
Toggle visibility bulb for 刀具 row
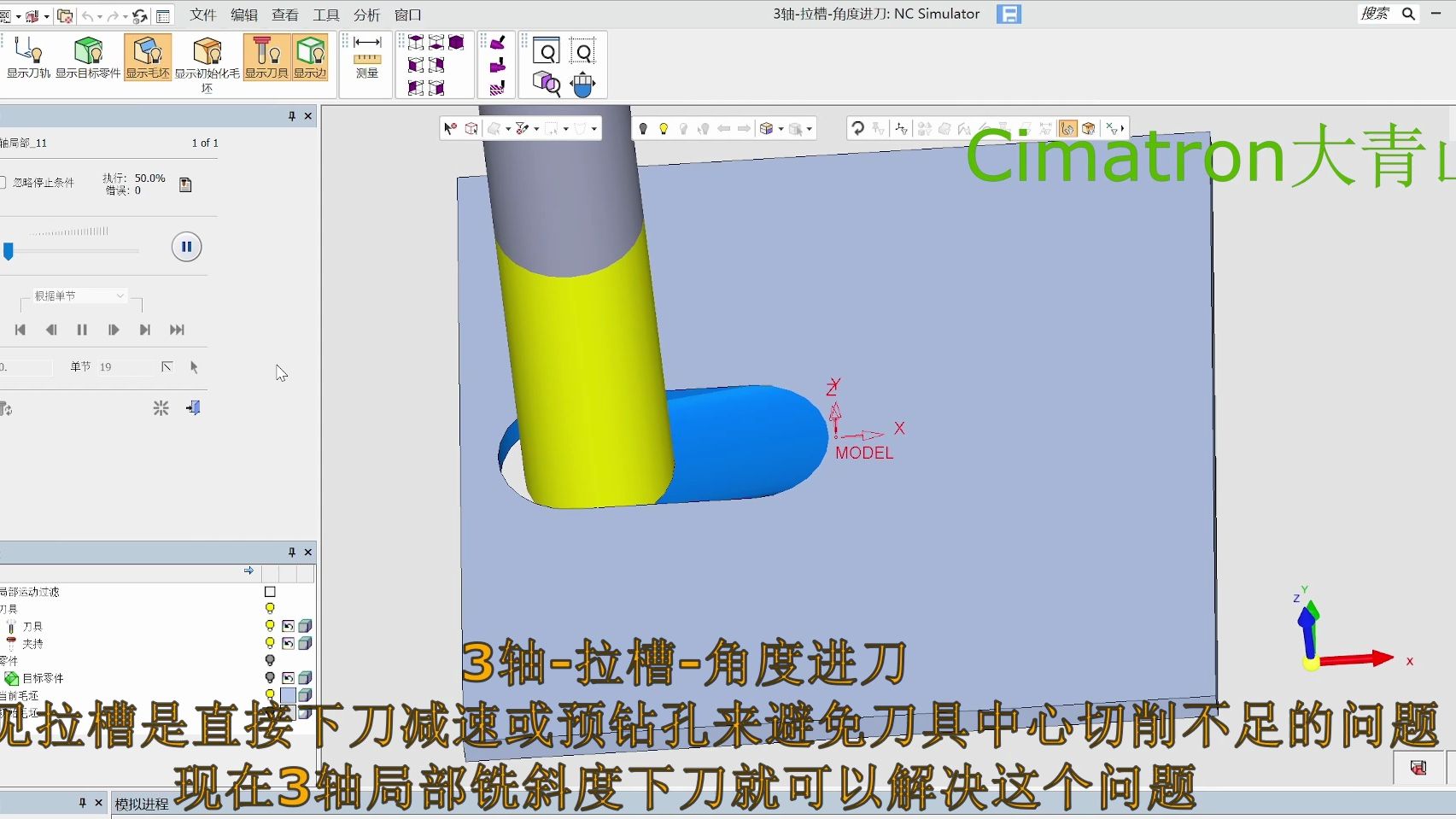click(x=270, y=626)
